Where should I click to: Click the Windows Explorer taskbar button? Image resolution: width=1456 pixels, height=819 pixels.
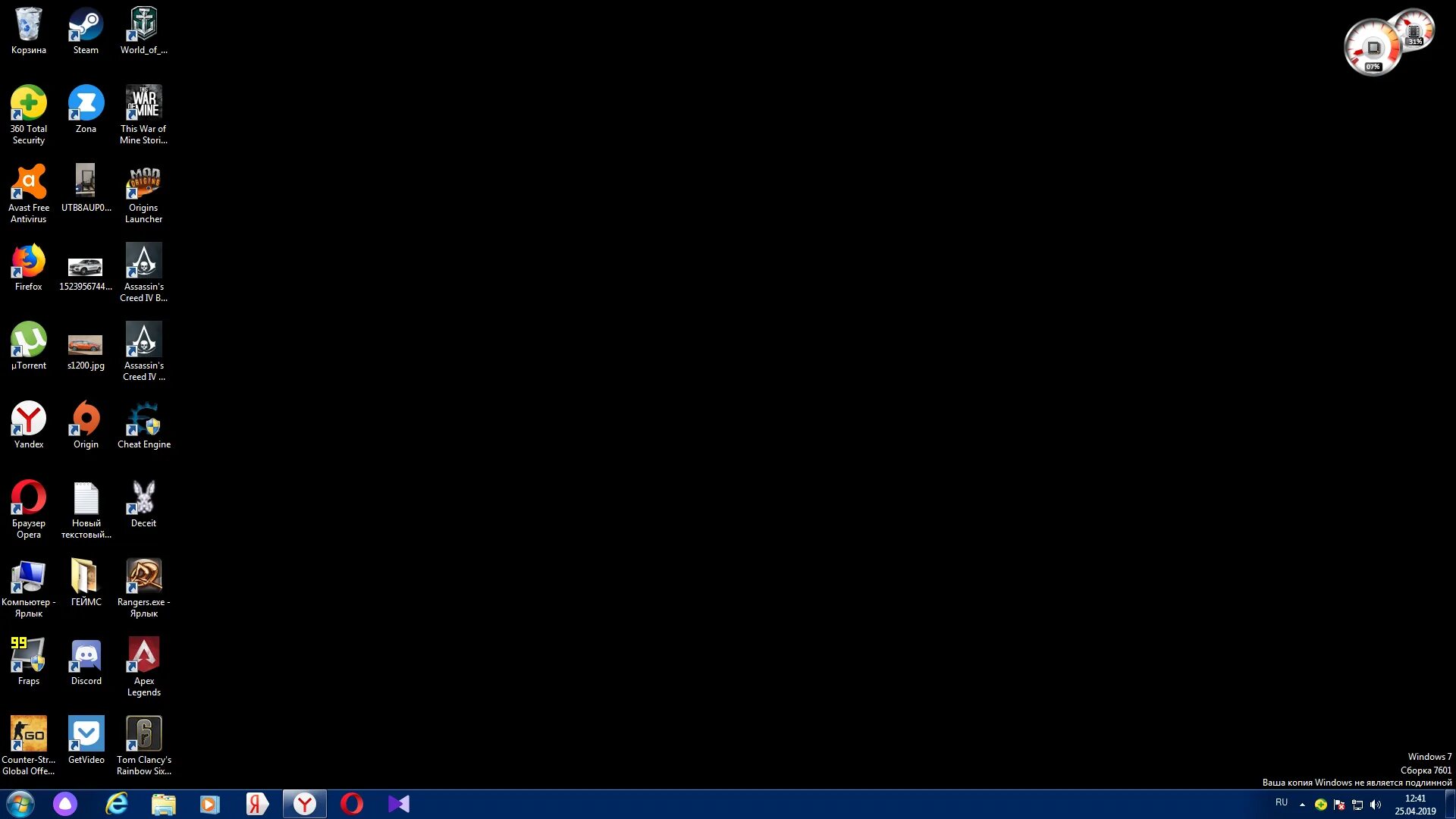163,803
